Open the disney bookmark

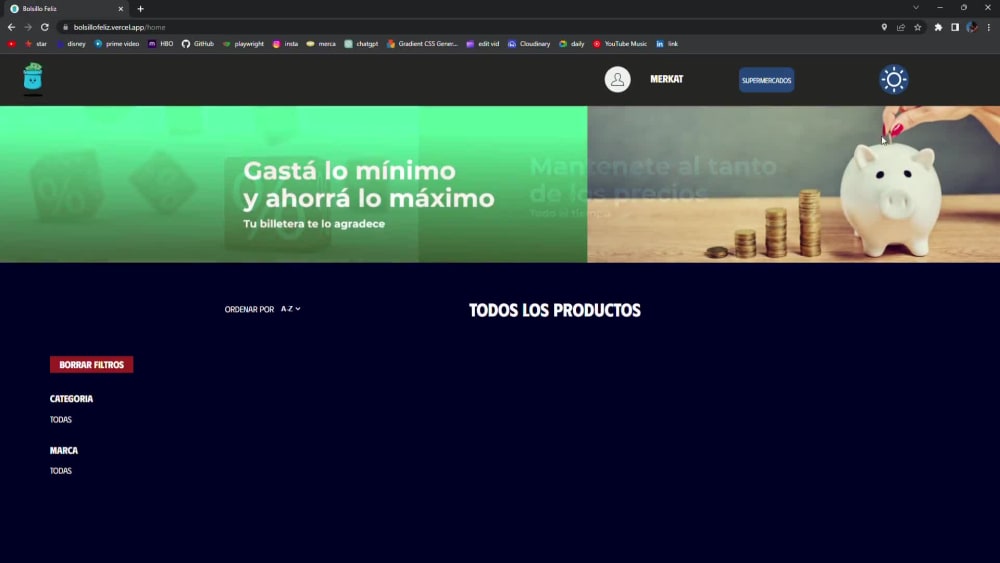point(71,44)
